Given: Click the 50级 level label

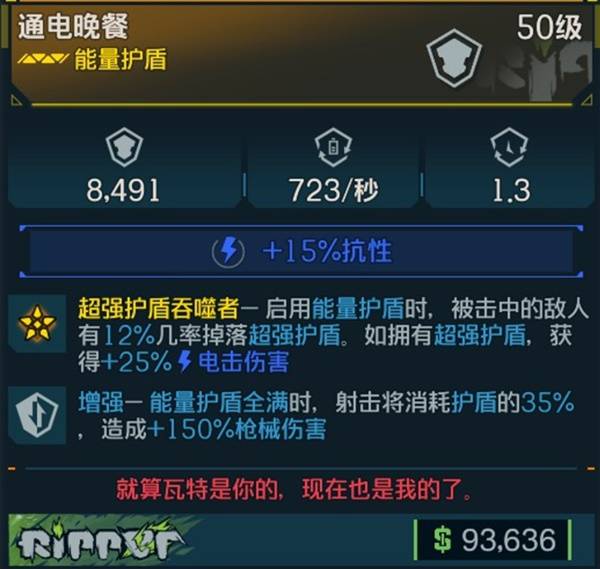Looking at the screenshot, I should pos(549,28).
